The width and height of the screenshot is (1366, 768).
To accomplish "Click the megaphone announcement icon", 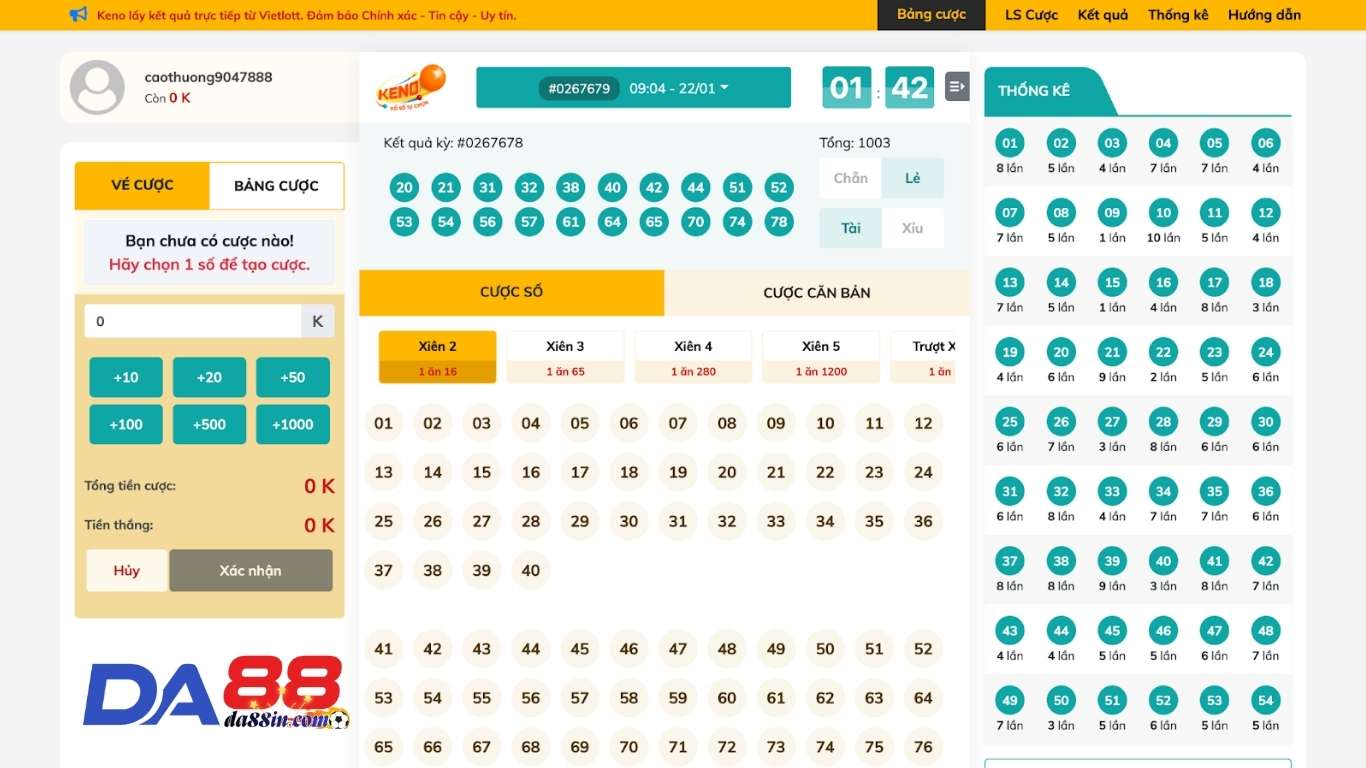I will coord(78,15).
